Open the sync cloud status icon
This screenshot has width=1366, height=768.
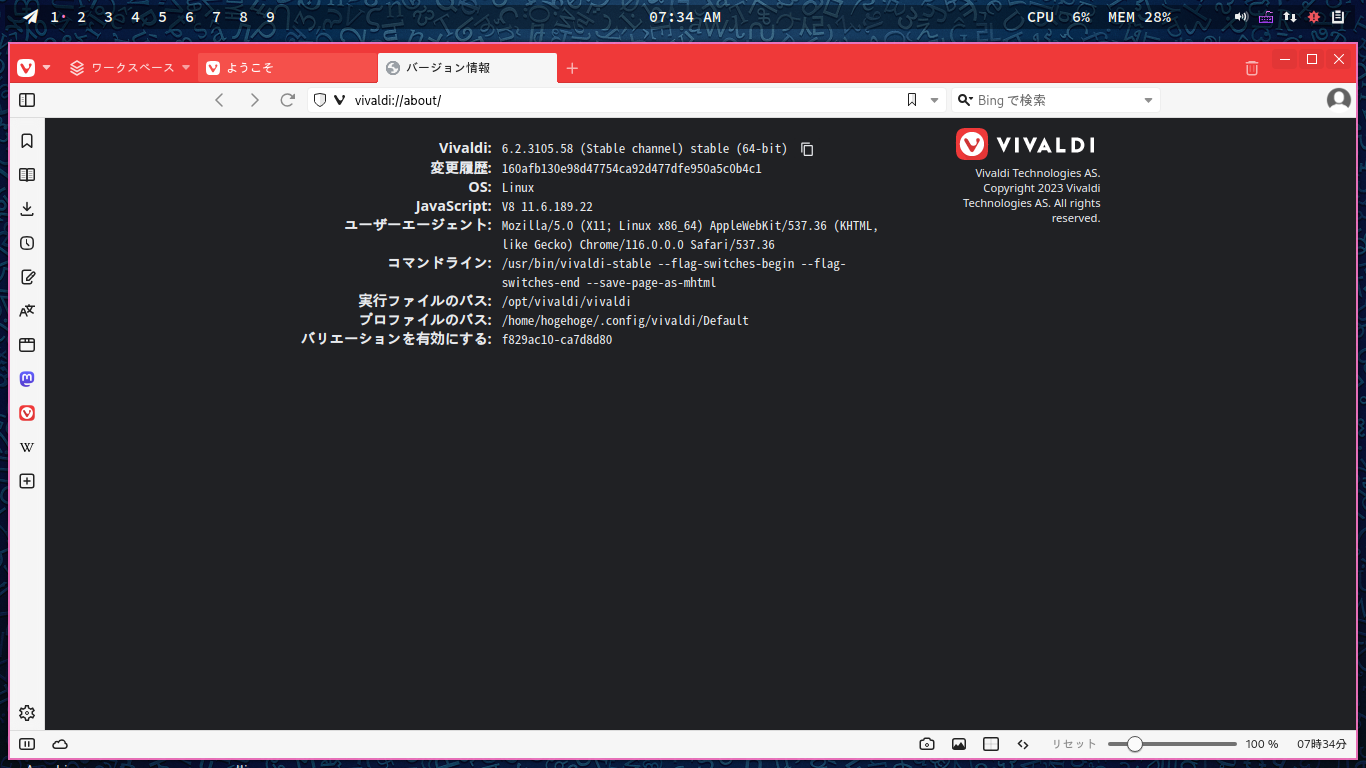point(60,744)
